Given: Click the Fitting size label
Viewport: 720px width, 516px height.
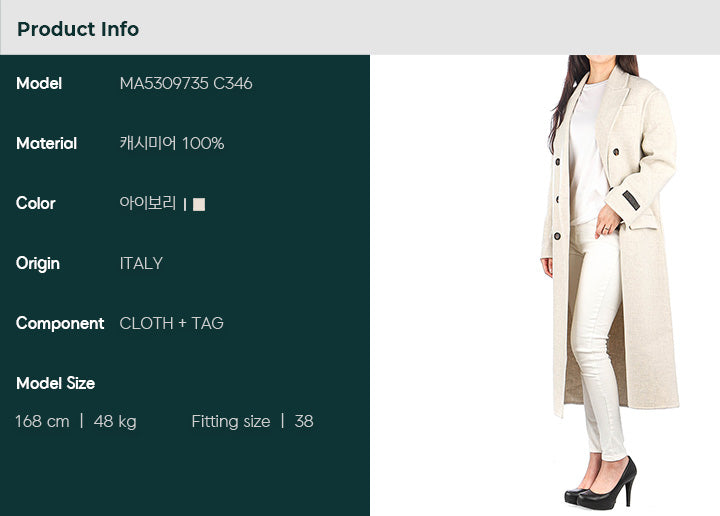Looking at the screenshot, I should (x=231, y=421).
